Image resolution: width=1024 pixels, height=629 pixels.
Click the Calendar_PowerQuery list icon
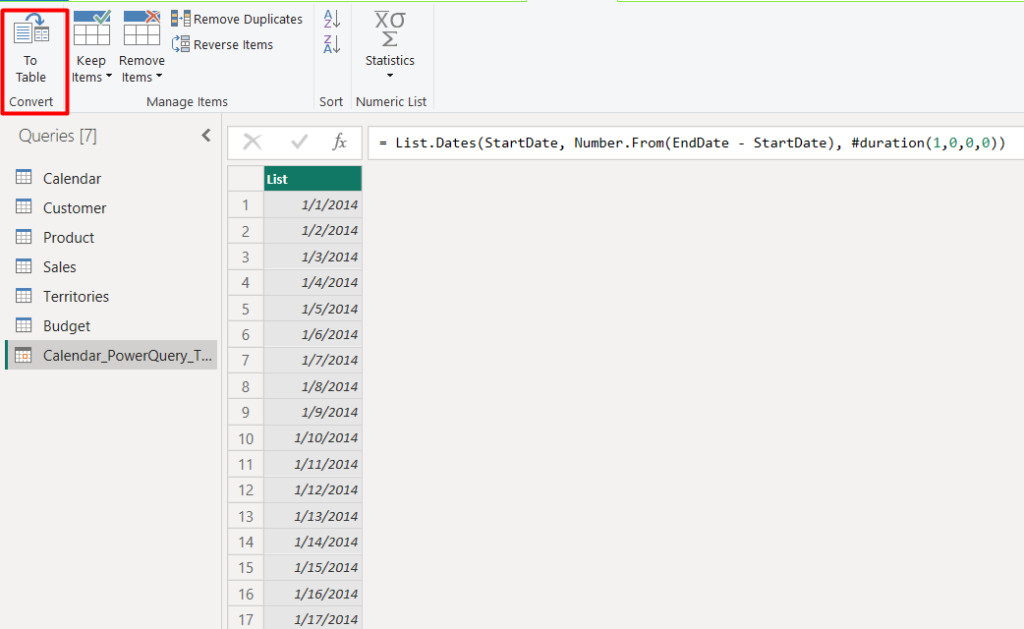24,355
